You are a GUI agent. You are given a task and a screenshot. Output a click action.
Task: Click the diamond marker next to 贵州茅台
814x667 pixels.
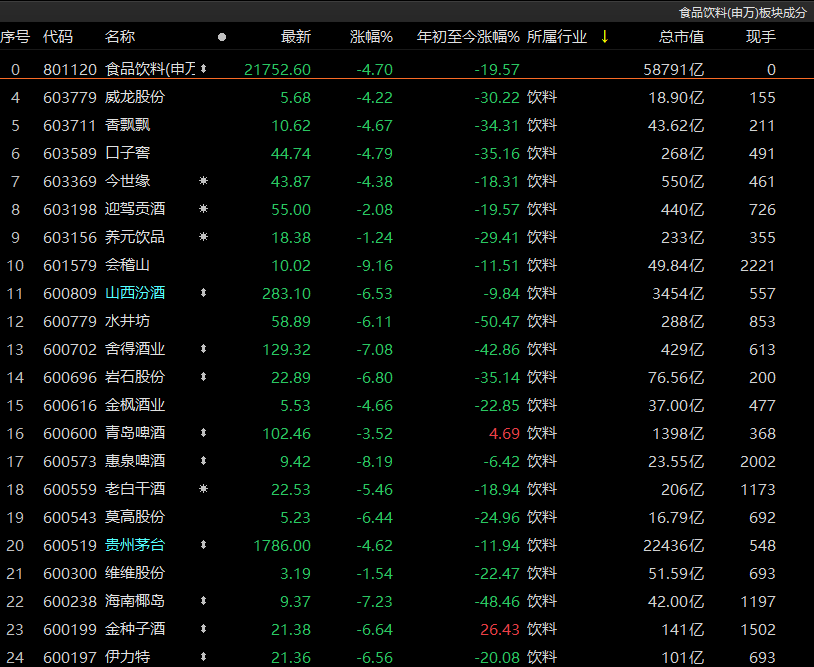coord(204,545)
